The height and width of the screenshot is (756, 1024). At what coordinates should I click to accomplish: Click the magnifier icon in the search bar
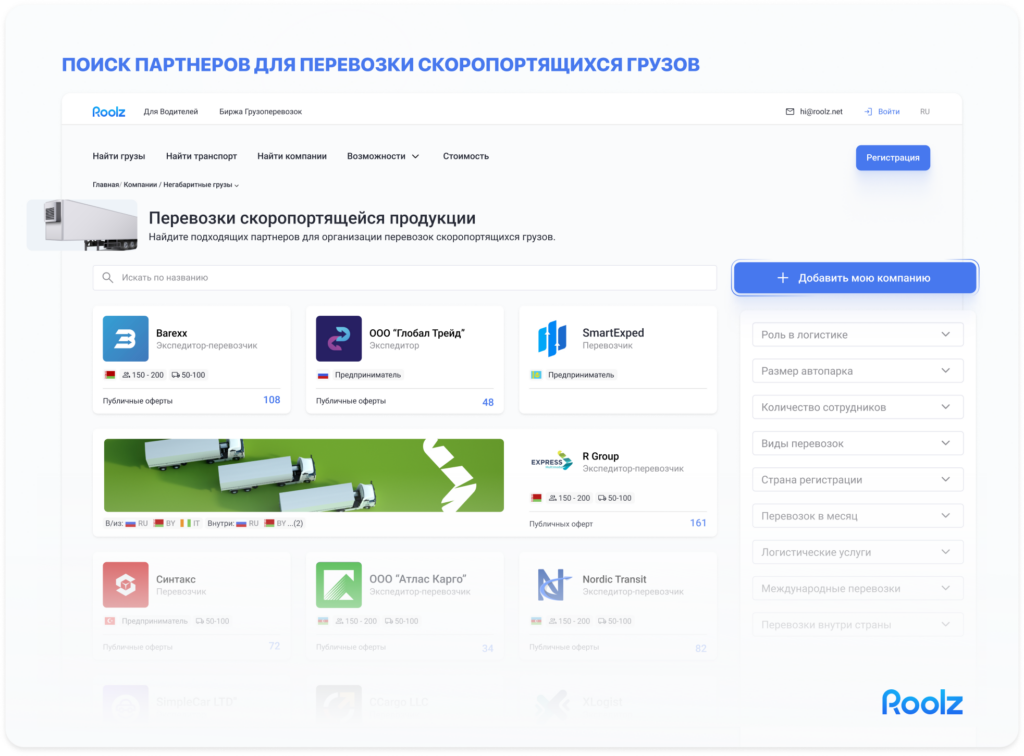pos(106,277)
